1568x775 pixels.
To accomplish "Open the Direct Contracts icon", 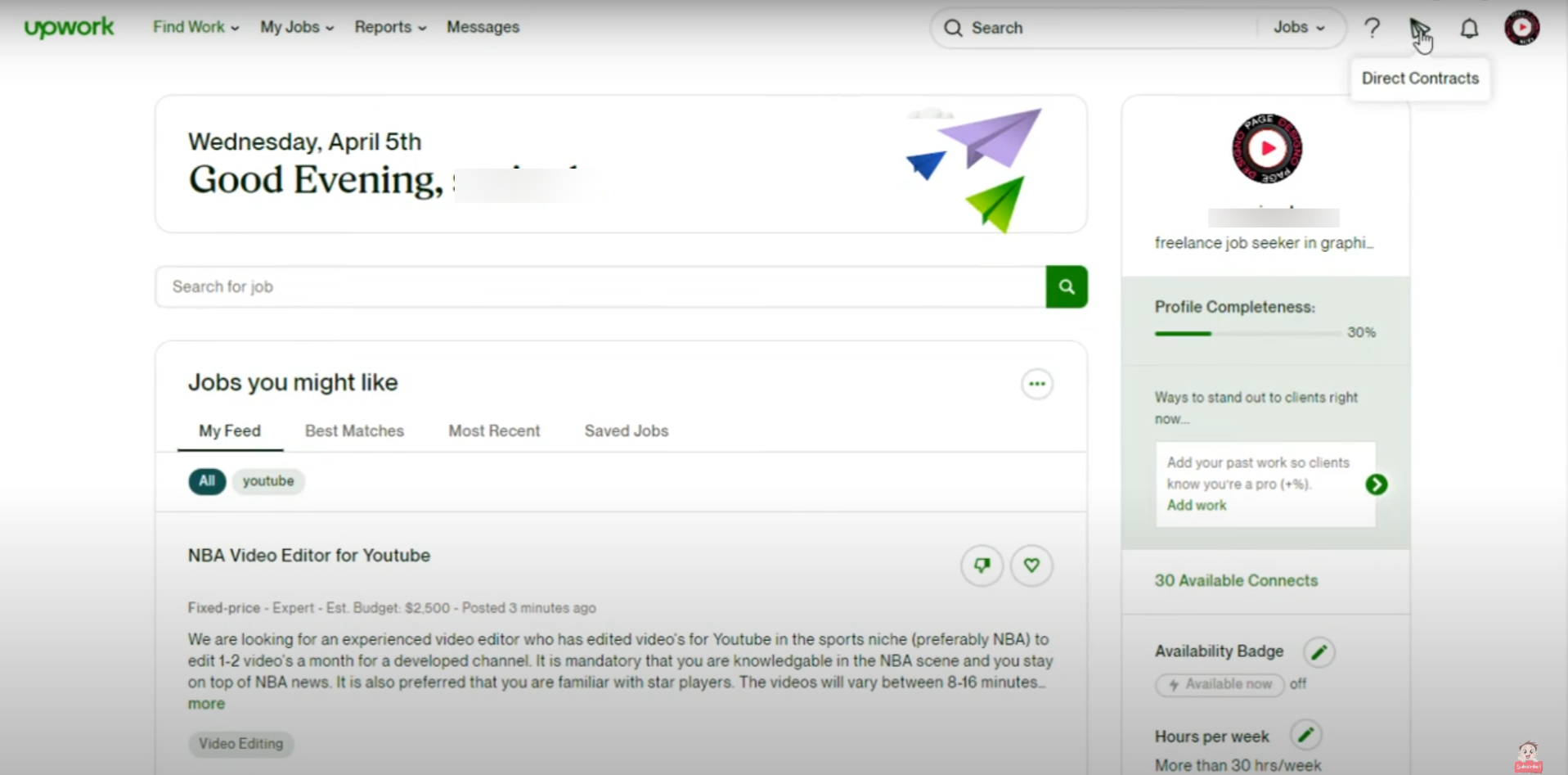I will coord(1419,29).
